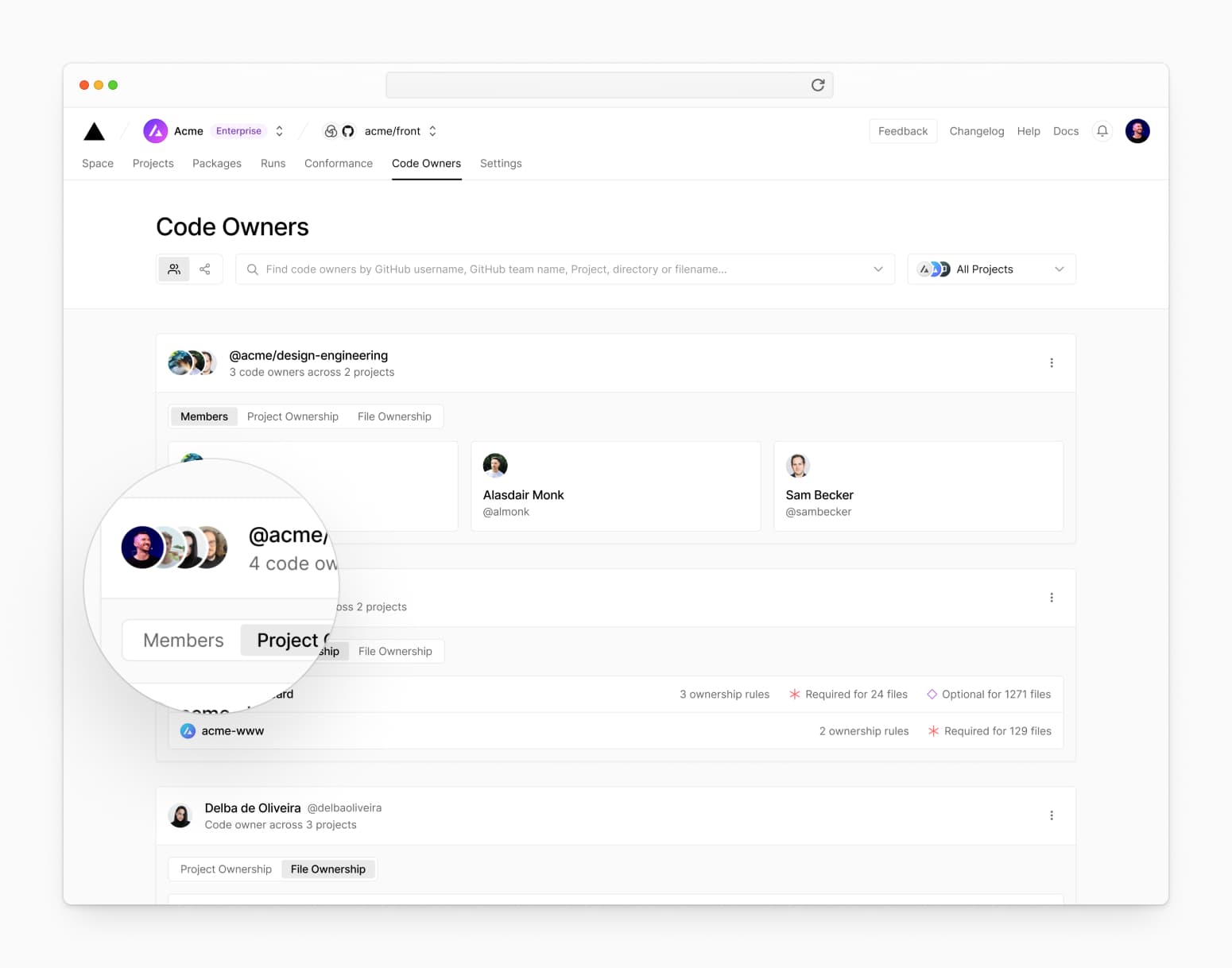Expand the Acme team switcher
Viewport: 1232px width, 968px height.
pos(279,131)
